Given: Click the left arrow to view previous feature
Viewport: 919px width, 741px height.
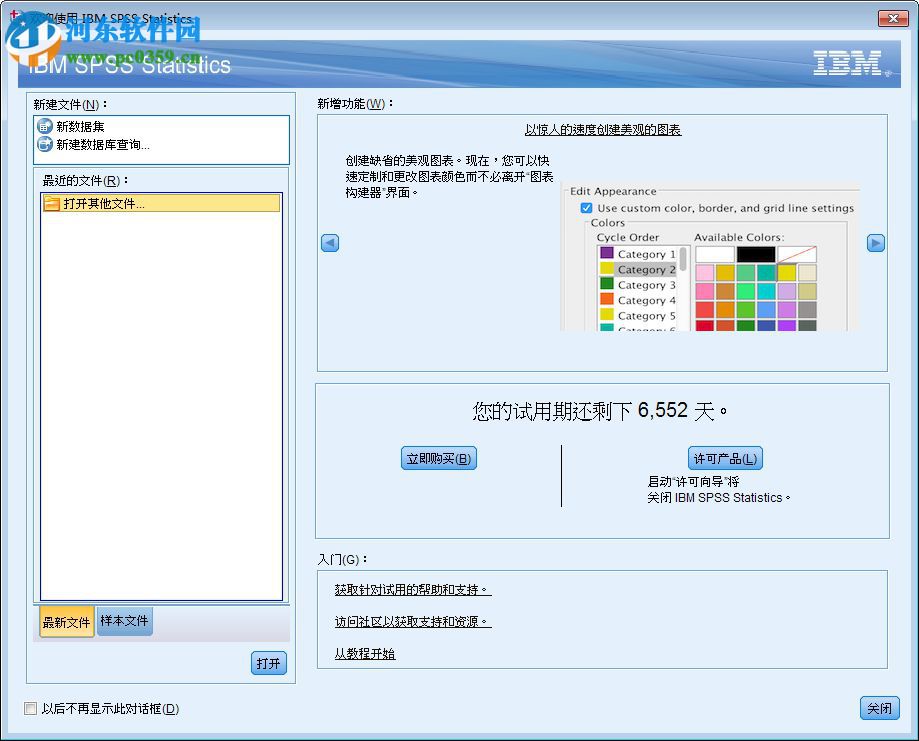Looking at the screenshot, I should [x=330, y=242].
